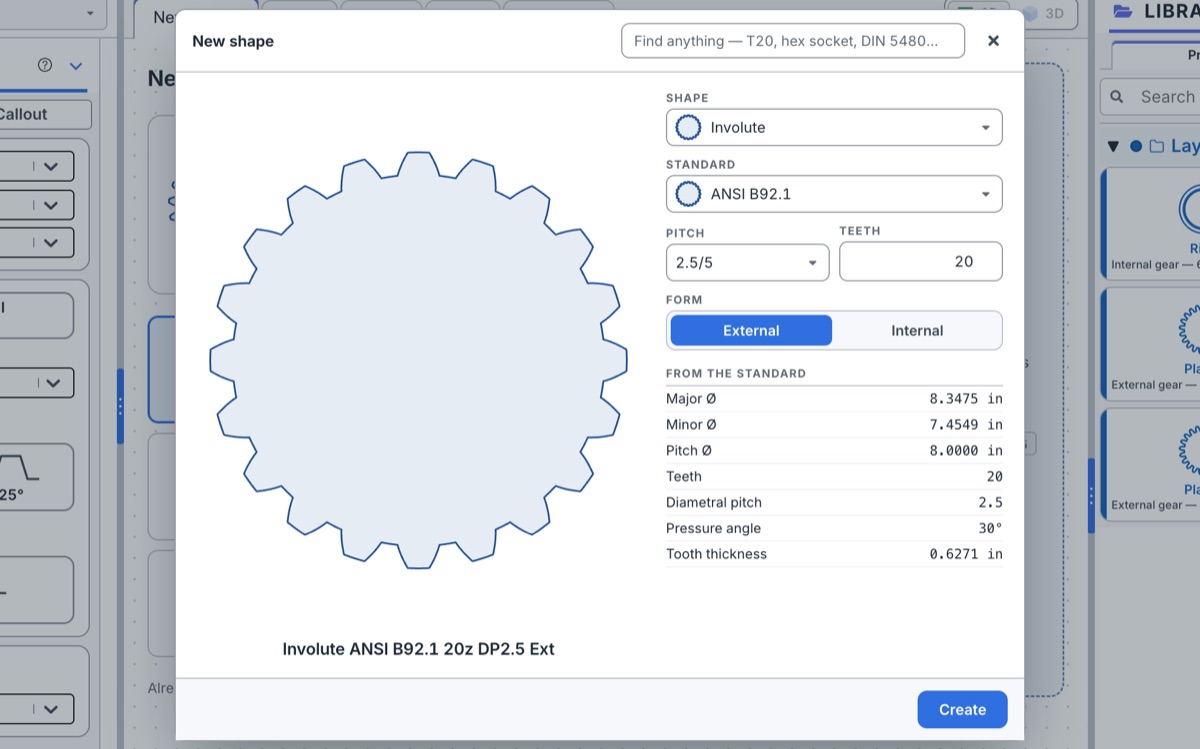The height and width of the screenshot is (749, 1200).
Task: Open the Standard dropdown showing ANSI B92.1
Action: pyautogui.click(x=834, y=194)
